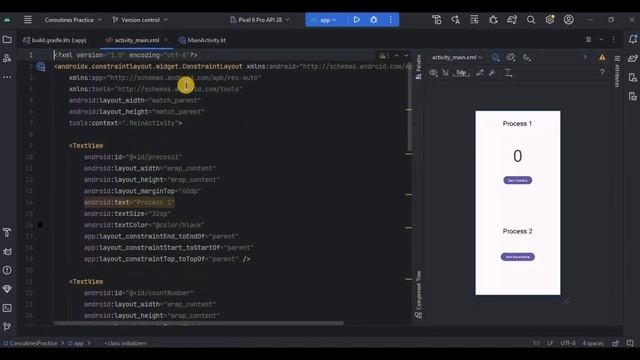The width and height of the screenshot is (640, 360).
Task: Debug the app with bug icon
Action: pos(373,20)
